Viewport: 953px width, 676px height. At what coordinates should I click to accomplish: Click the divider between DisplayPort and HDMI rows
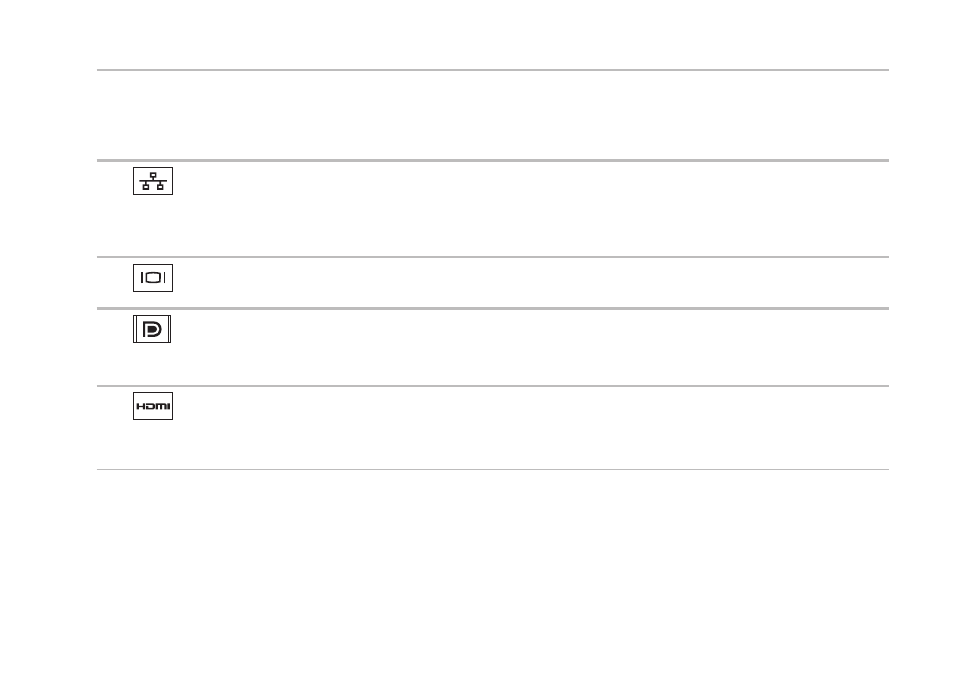(493, 385)
